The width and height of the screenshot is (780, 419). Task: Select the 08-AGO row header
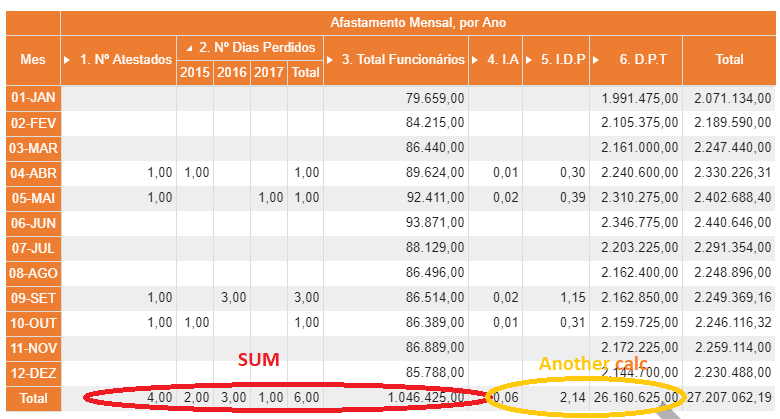point(33,273)
